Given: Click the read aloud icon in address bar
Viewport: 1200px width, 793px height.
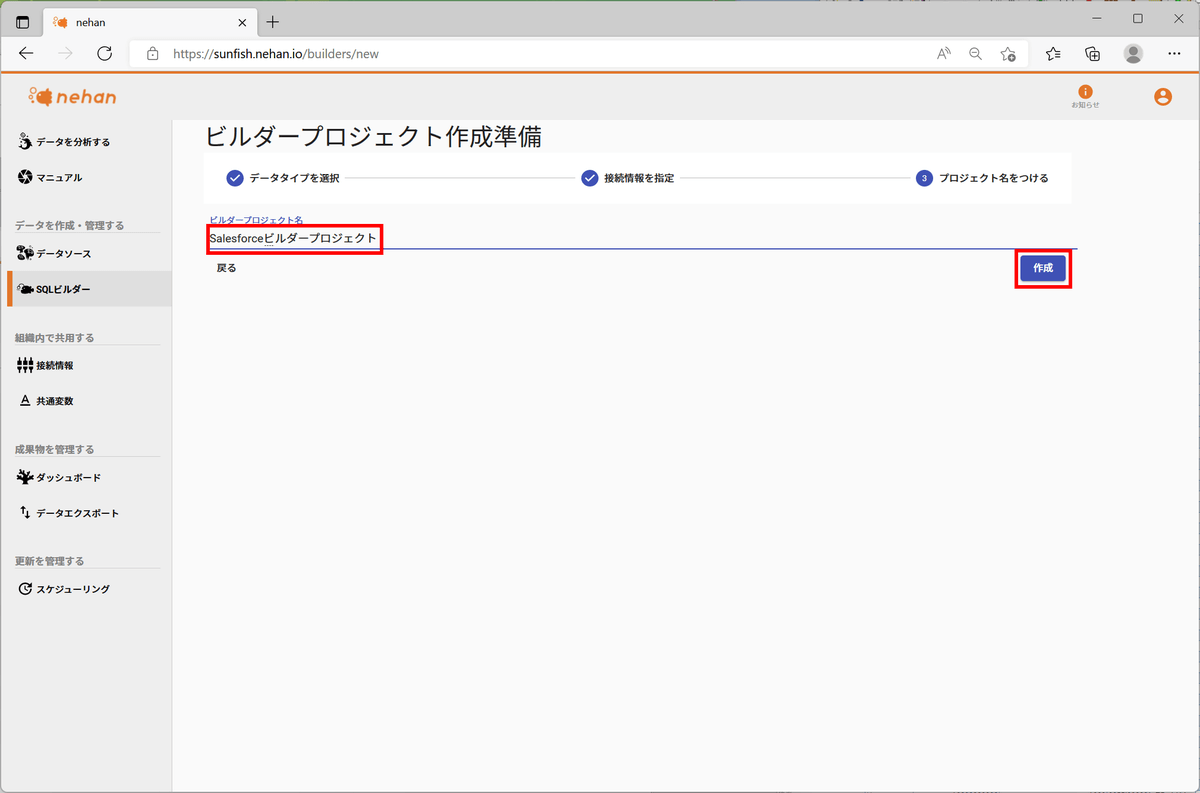Looking at the screenshot, I should (x=943, y=54).
